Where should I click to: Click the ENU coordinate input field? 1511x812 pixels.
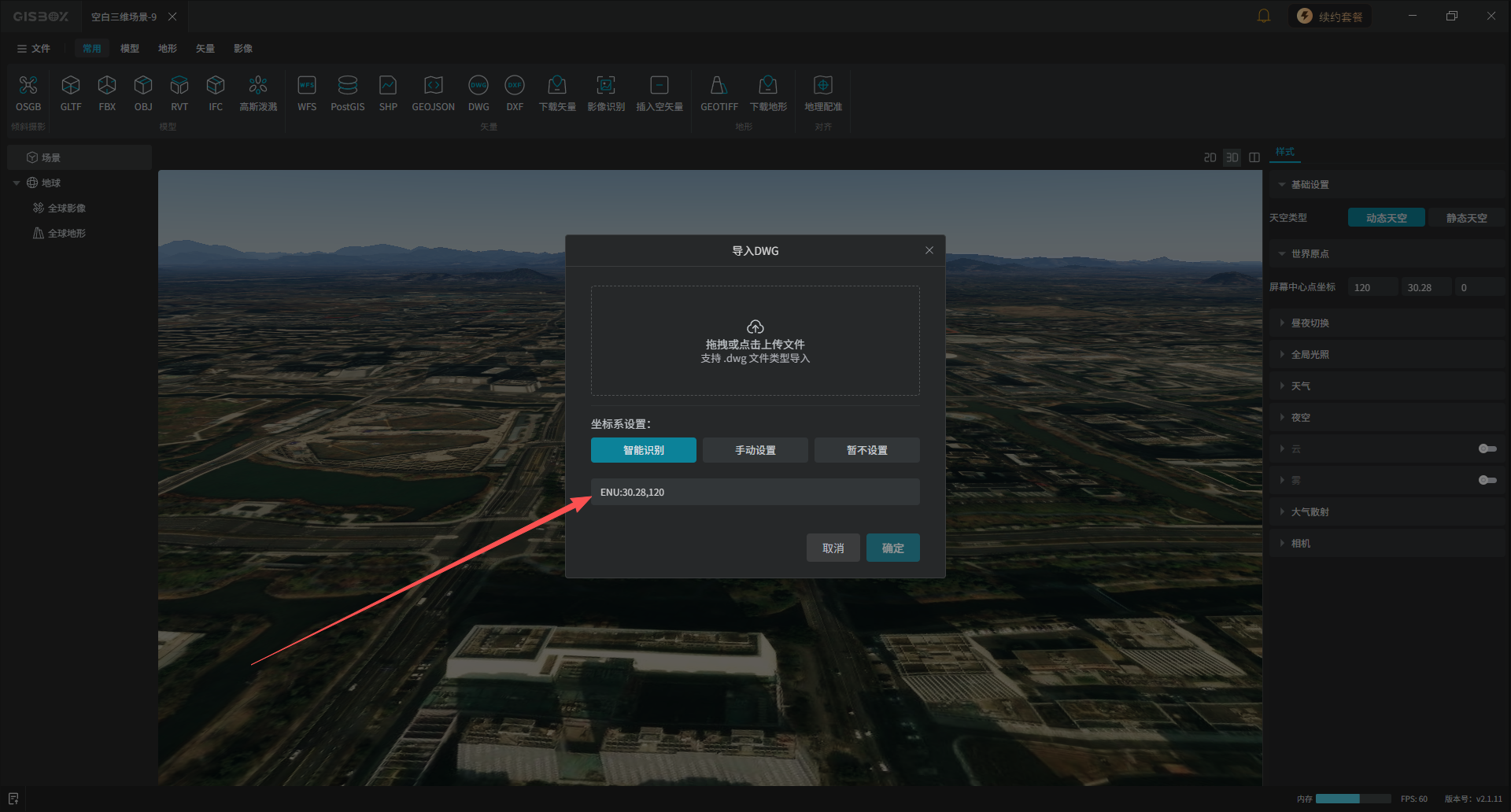click(755, 492)
